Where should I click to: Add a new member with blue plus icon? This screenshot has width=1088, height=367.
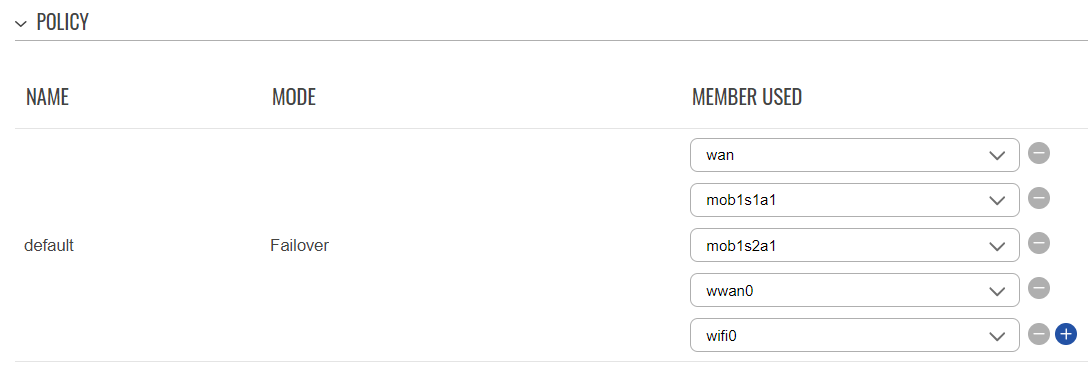click(1065, 334)
